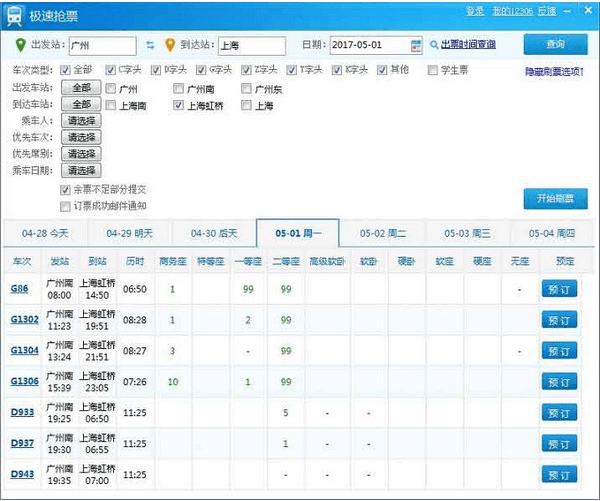Uncheck the 上海虹桥 arrival station checkbox
This screenshot has height=501, width=600.
[x=179, y=104]
